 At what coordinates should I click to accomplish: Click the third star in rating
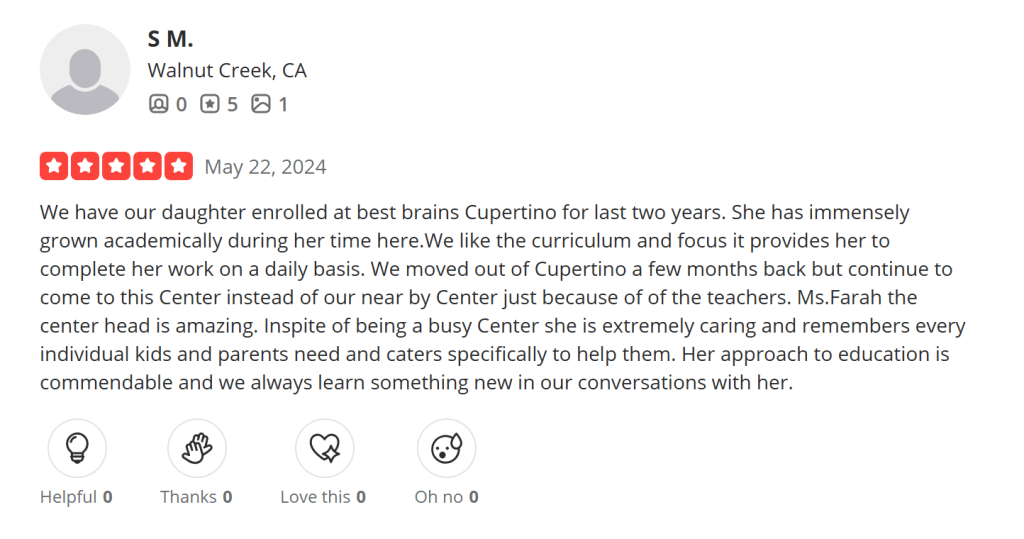tap(116, 167)
